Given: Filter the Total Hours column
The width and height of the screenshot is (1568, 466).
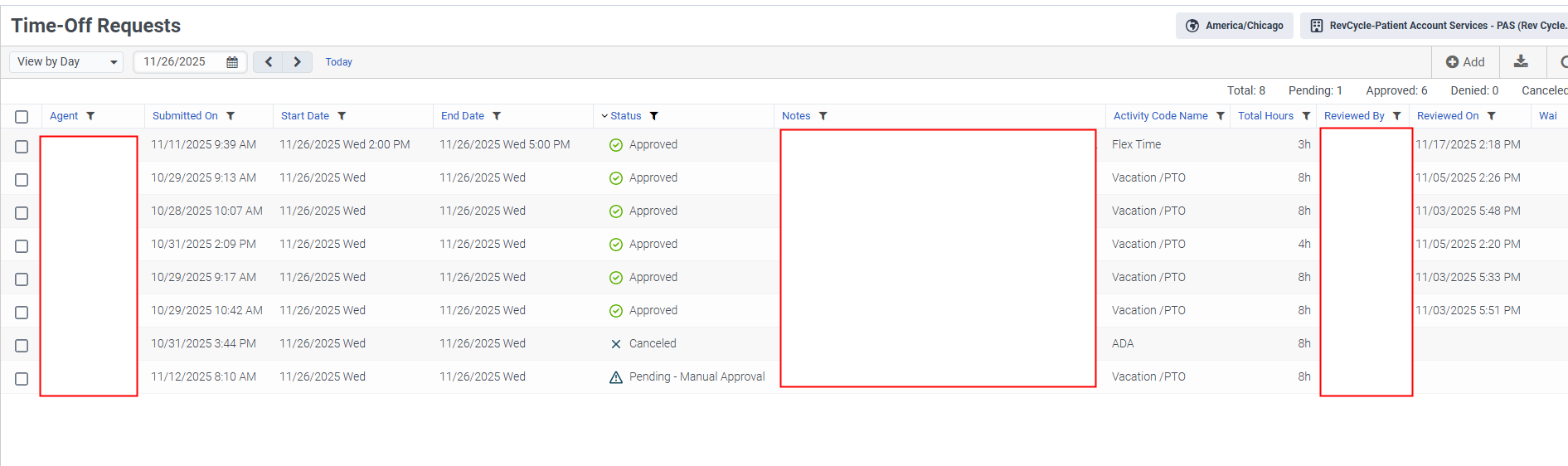Looking at the screenshot, I should [x=1306, y=116].
